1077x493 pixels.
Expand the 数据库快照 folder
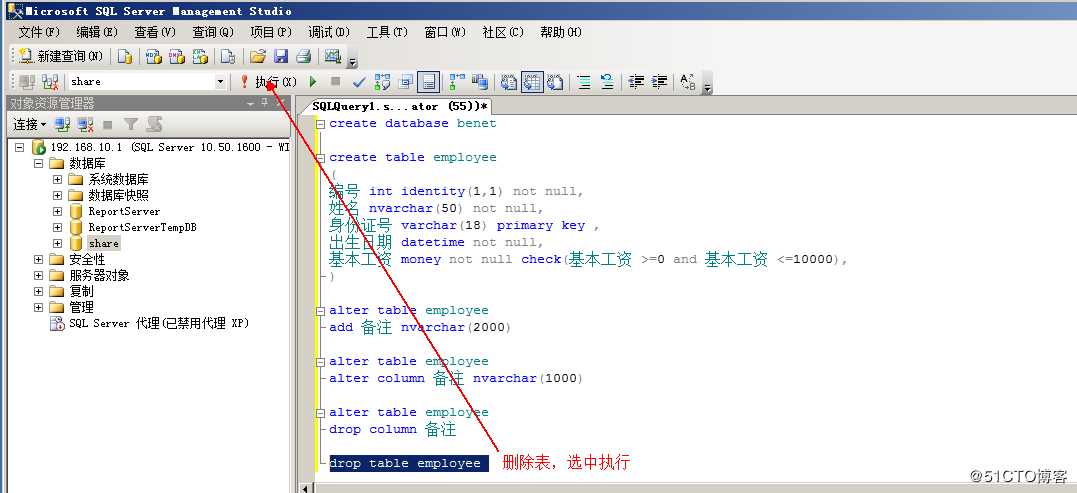point(57,196)
